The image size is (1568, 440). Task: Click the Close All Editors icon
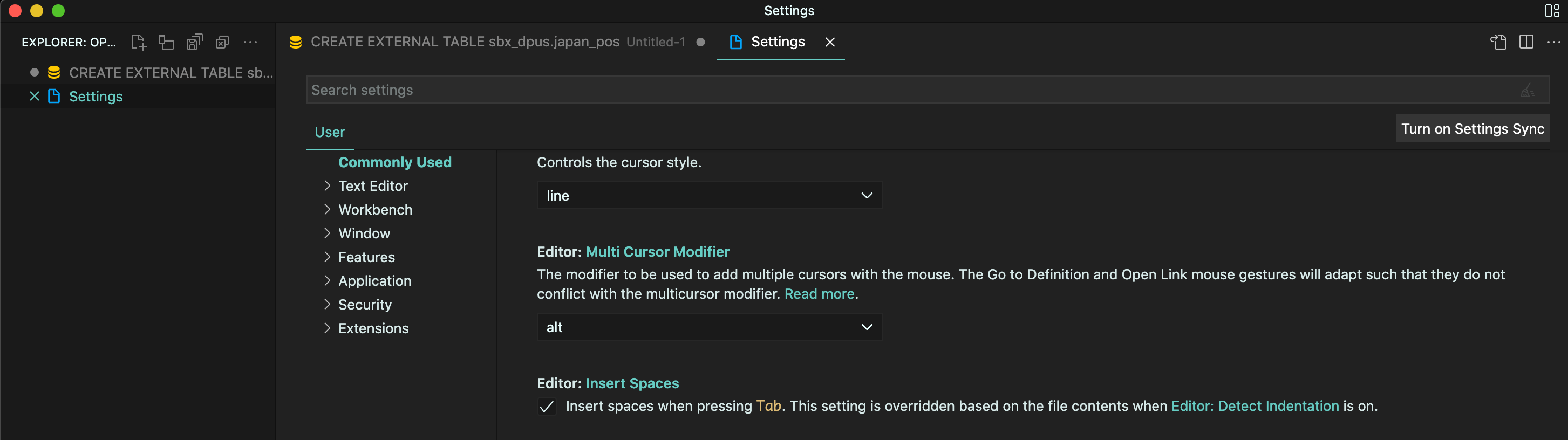[222, 42]
